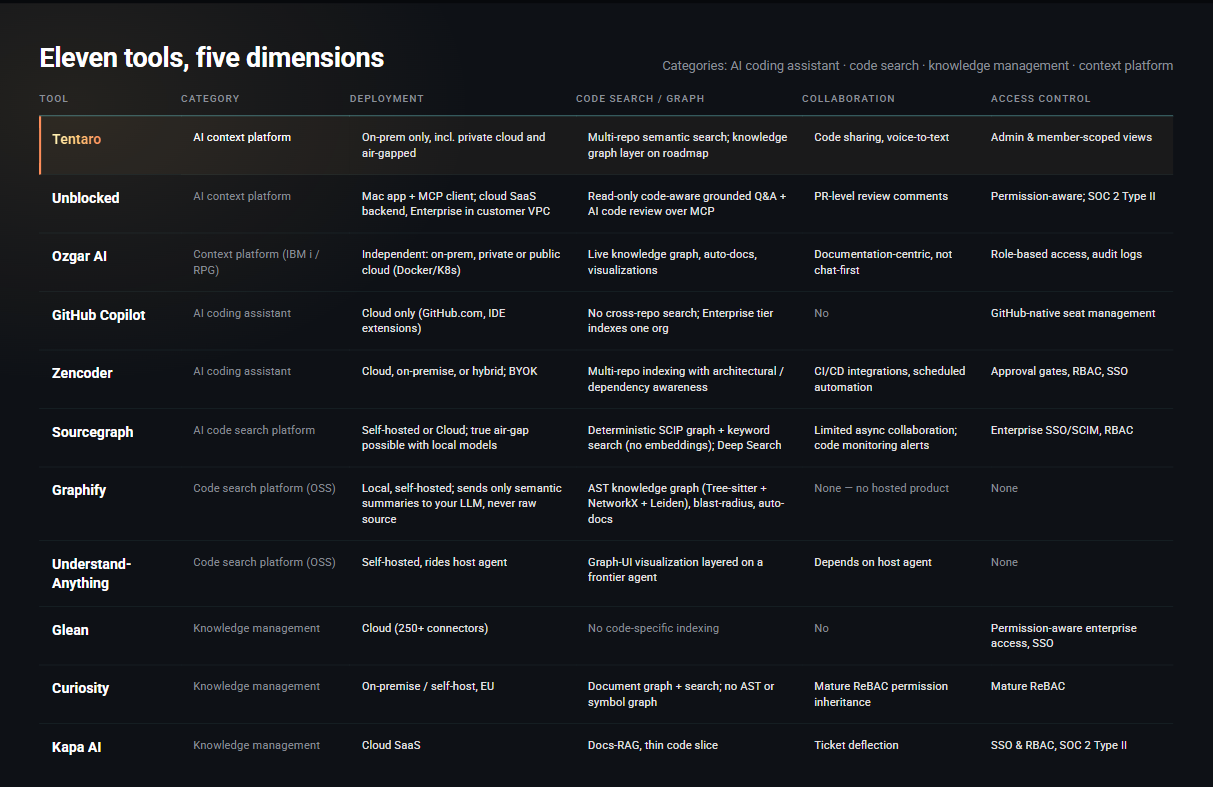This screenshot has height=787, width=1213.
Task: Click the GitHub Copilot tool name
Action: [98, 315]
